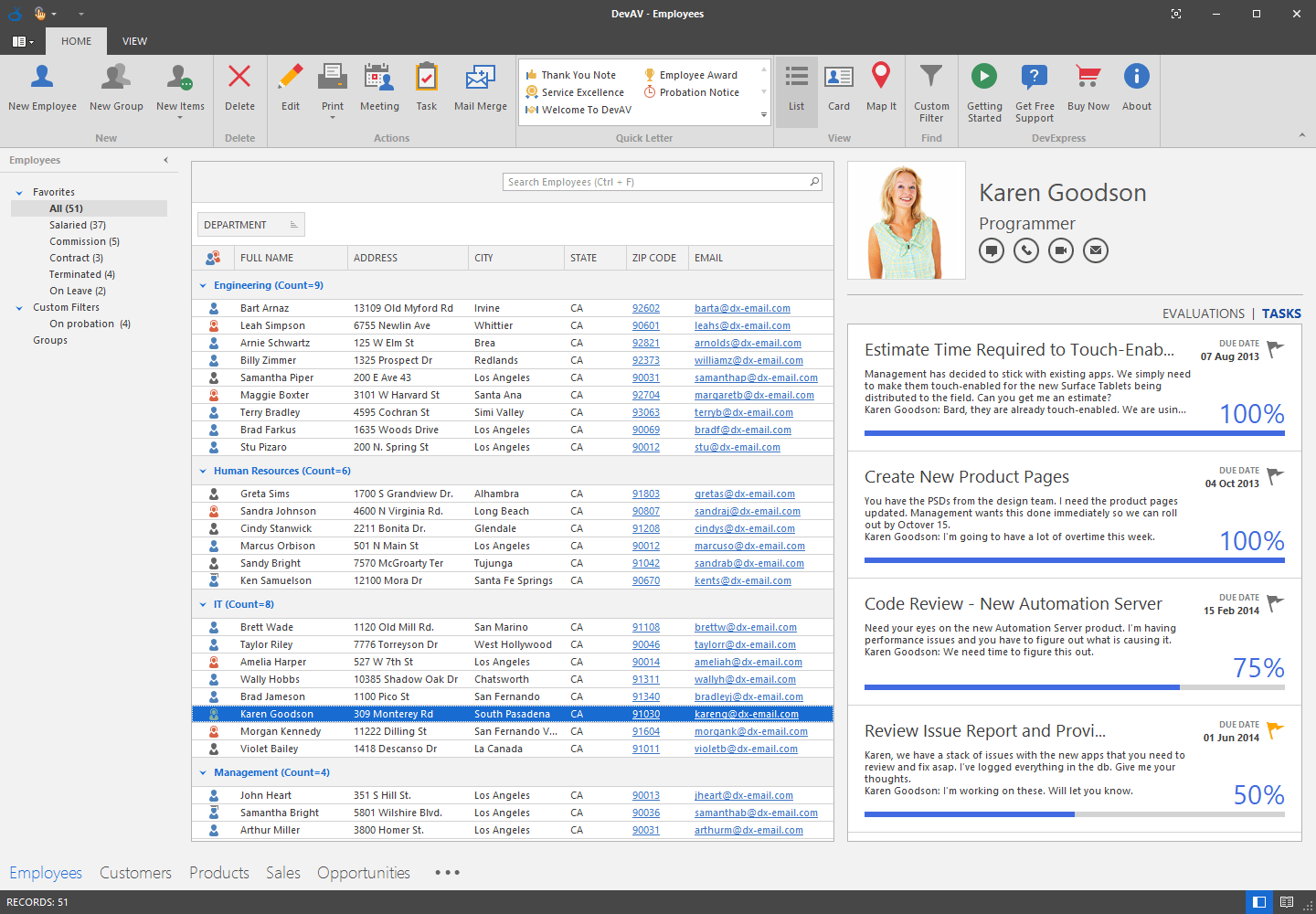Click Bart Arnaz's email link
This screenshot has width=1316, height=914.
pos(742,309)
